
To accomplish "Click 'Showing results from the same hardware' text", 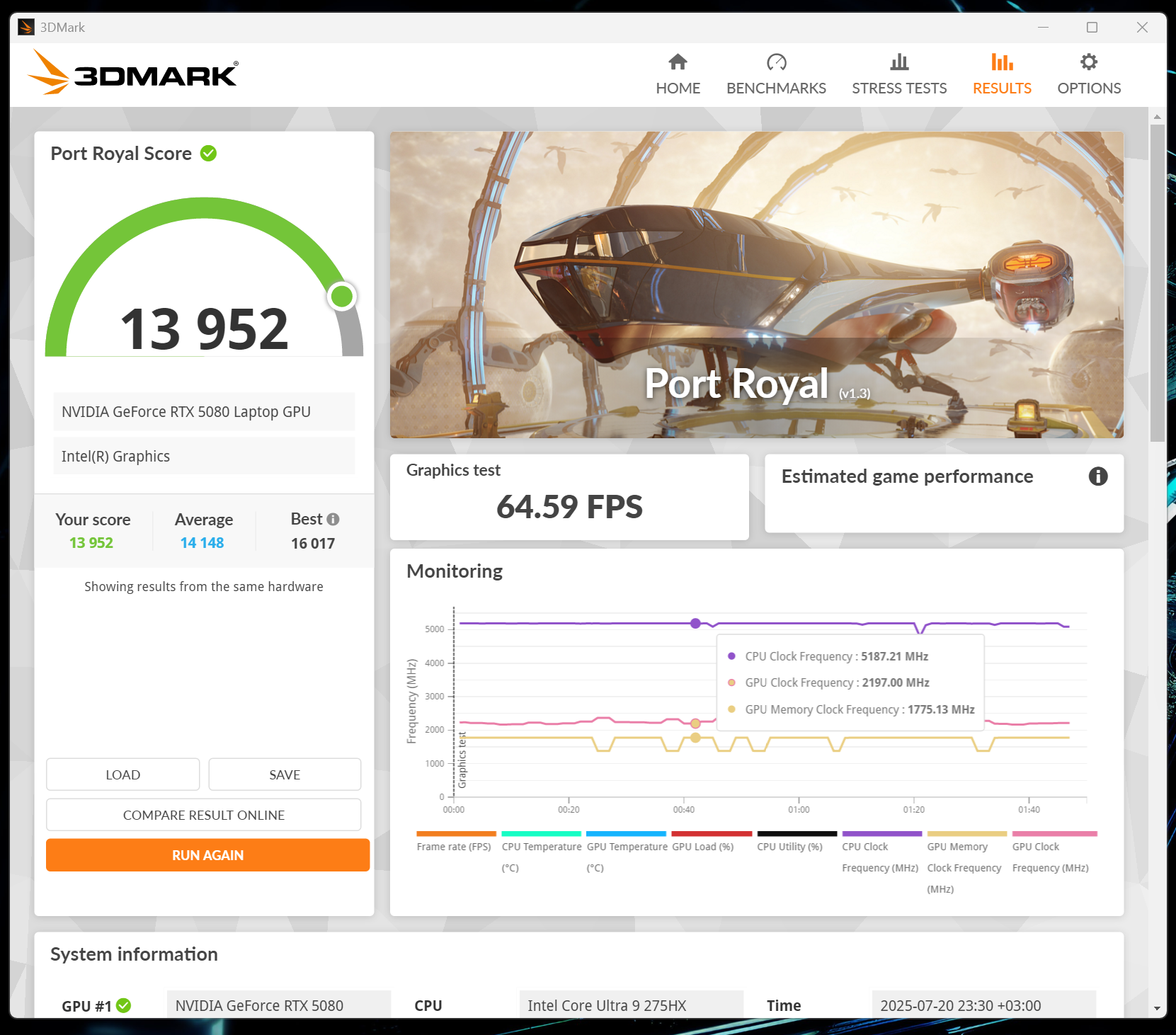I will coord(204,586).
